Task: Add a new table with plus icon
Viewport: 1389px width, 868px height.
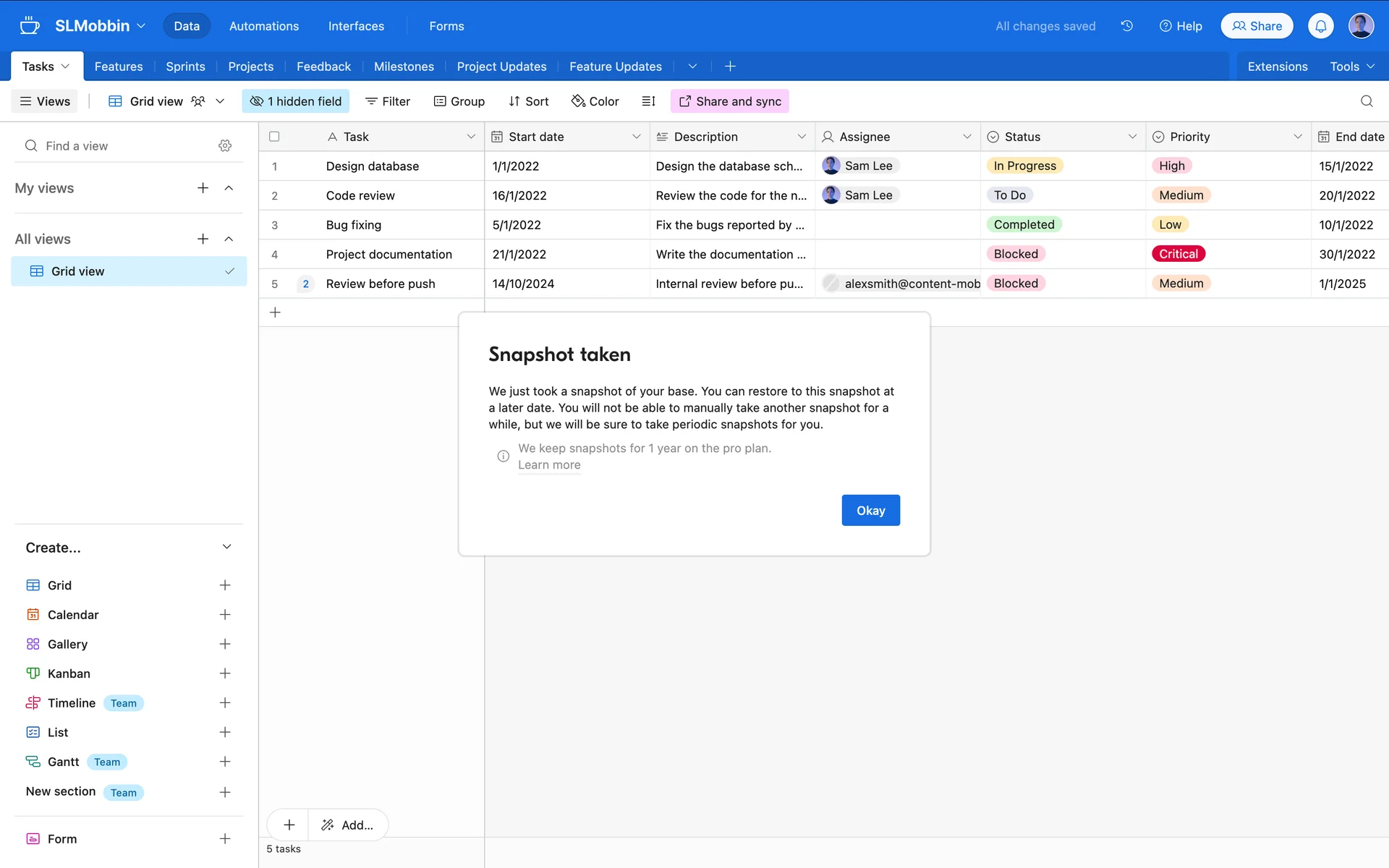Action: point(730,67)
